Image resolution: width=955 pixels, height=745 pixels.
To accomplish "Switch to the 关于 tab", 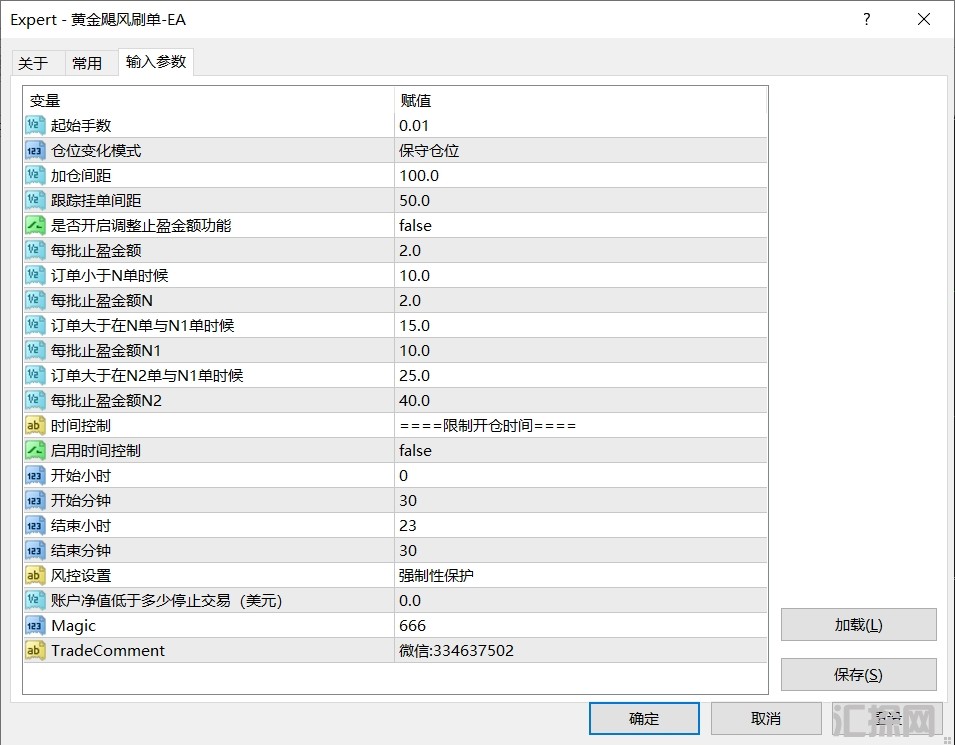I will 33,63.
